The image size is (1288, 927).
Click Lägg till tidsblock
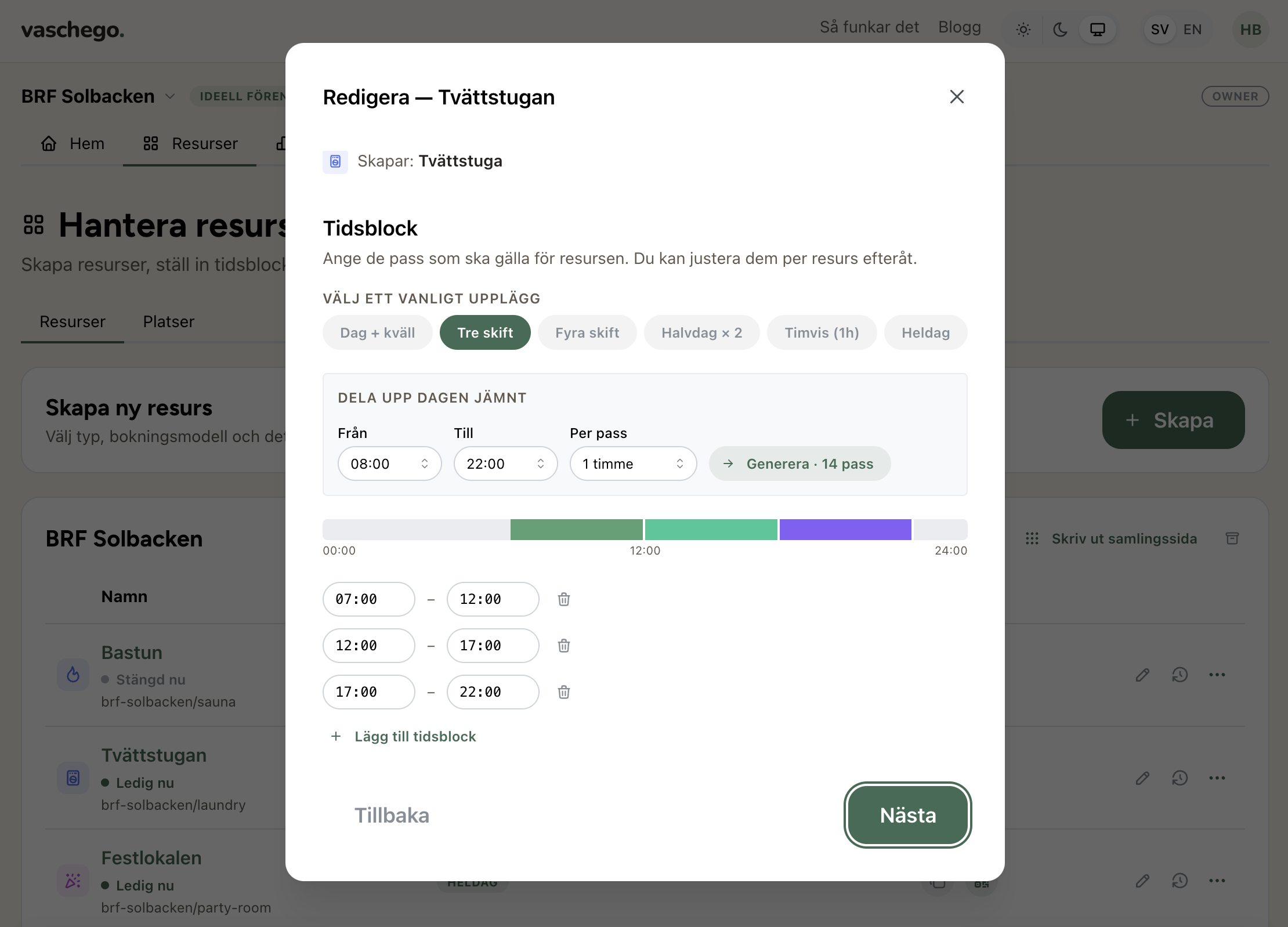(x=404, y=736)
